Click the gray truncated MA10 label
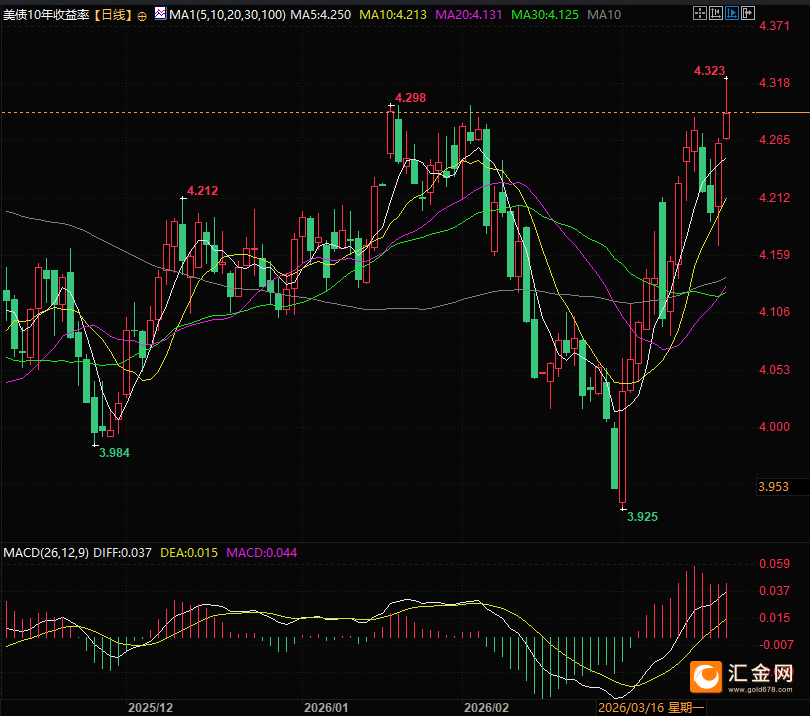Image resolution: width=810 pixels, height=716 pixels. 604,15
